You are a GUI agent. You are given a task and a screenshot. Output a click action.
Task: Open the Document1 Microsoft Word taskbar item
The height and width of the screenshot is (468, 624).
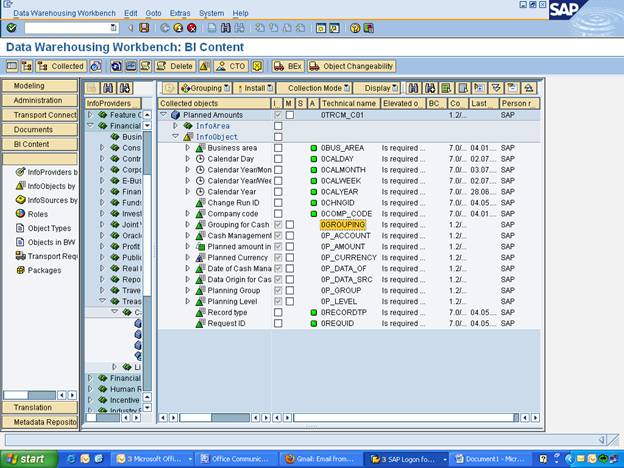(x=490, y=459)
